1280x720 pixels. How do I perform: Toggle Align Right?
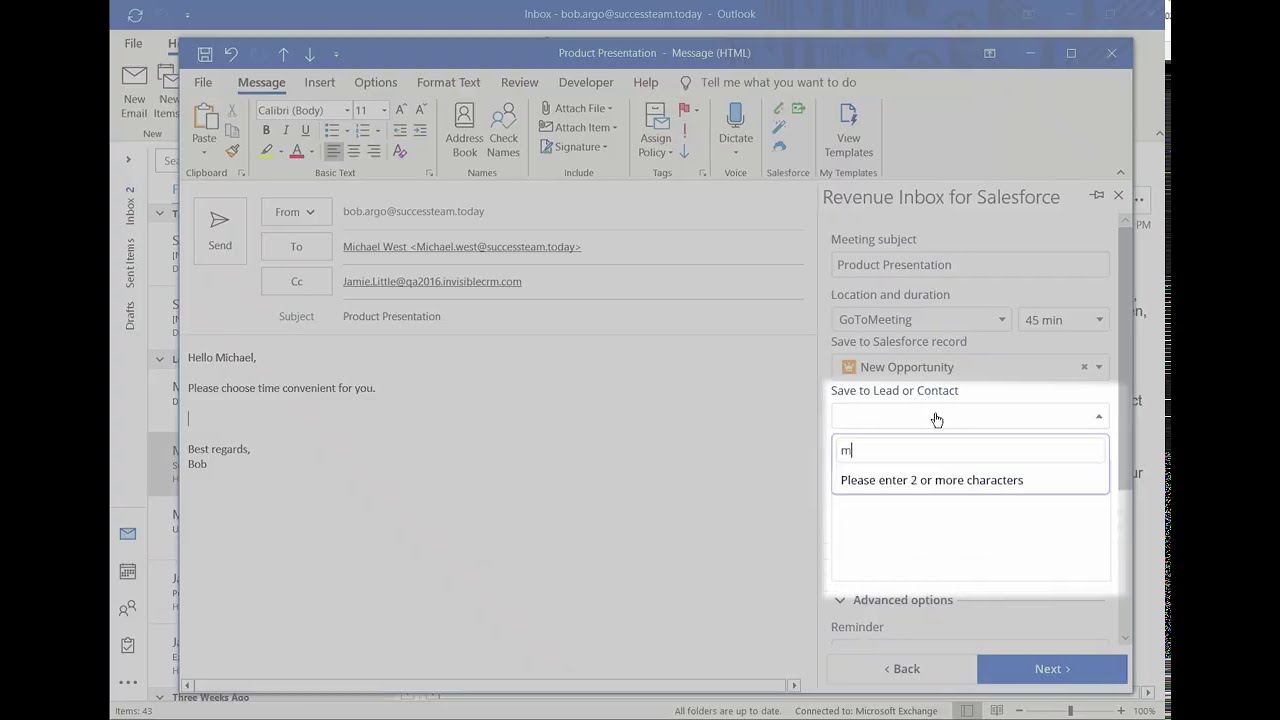(x=373, y=151)
